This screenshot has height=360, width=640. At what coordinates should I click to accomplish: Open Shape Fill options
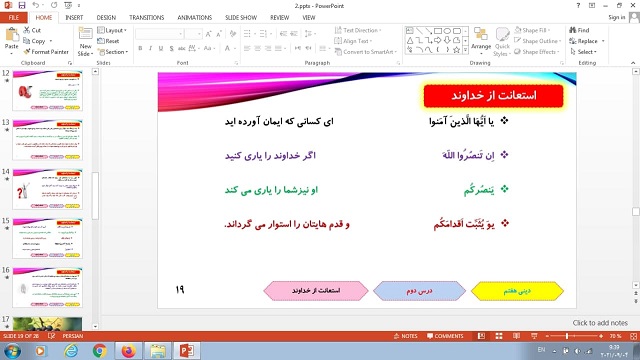coord(532,30)
